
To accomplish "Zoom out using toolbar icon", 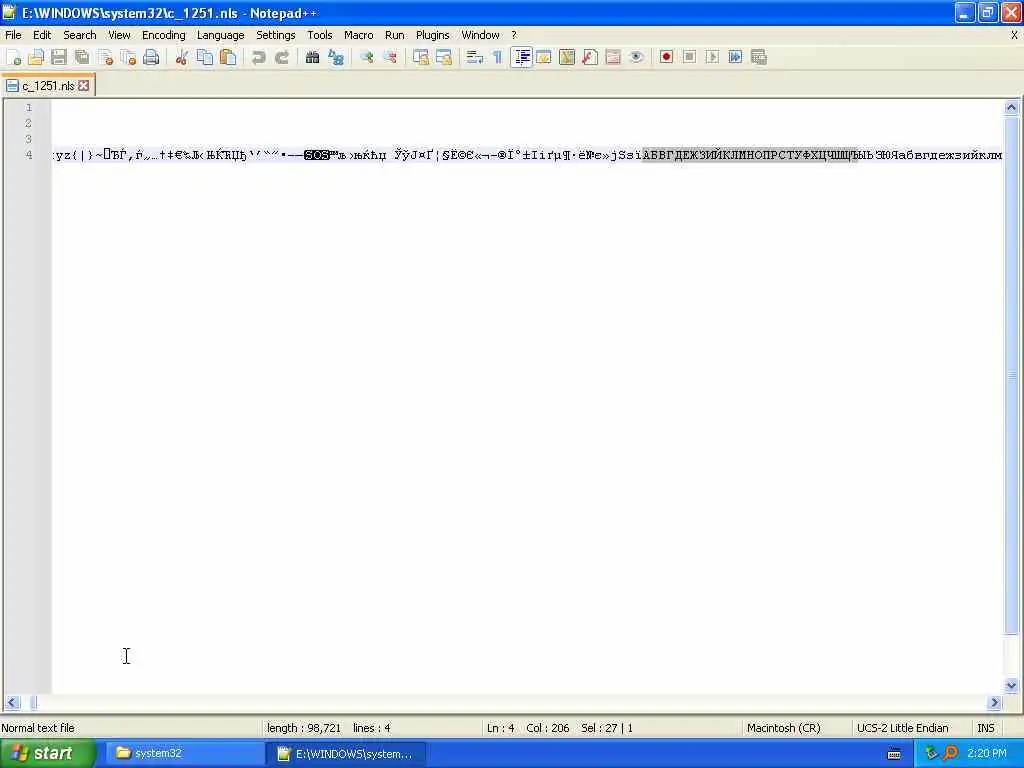I will pyautogui.click(x=390, y=57).
